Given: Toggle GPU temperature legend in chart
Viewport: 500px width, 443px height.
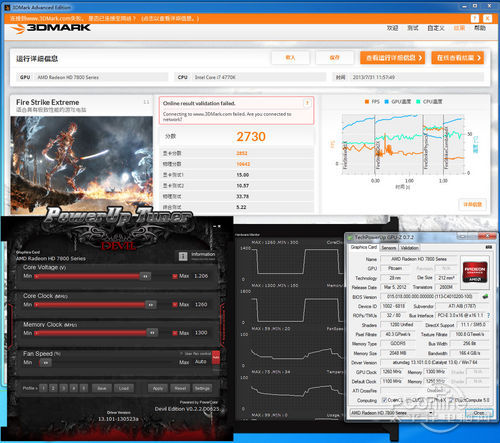Looking at the screenshot, I should (x=398, y=102).
